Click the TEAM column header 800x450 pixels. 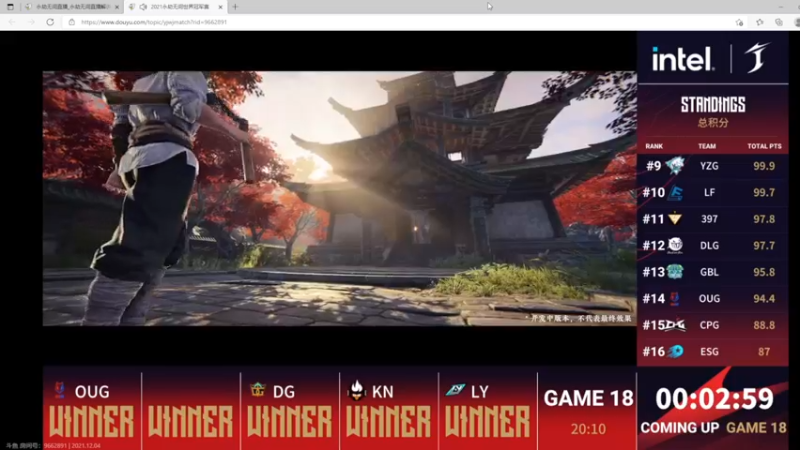pyautogui.click(x=707, y=146)
